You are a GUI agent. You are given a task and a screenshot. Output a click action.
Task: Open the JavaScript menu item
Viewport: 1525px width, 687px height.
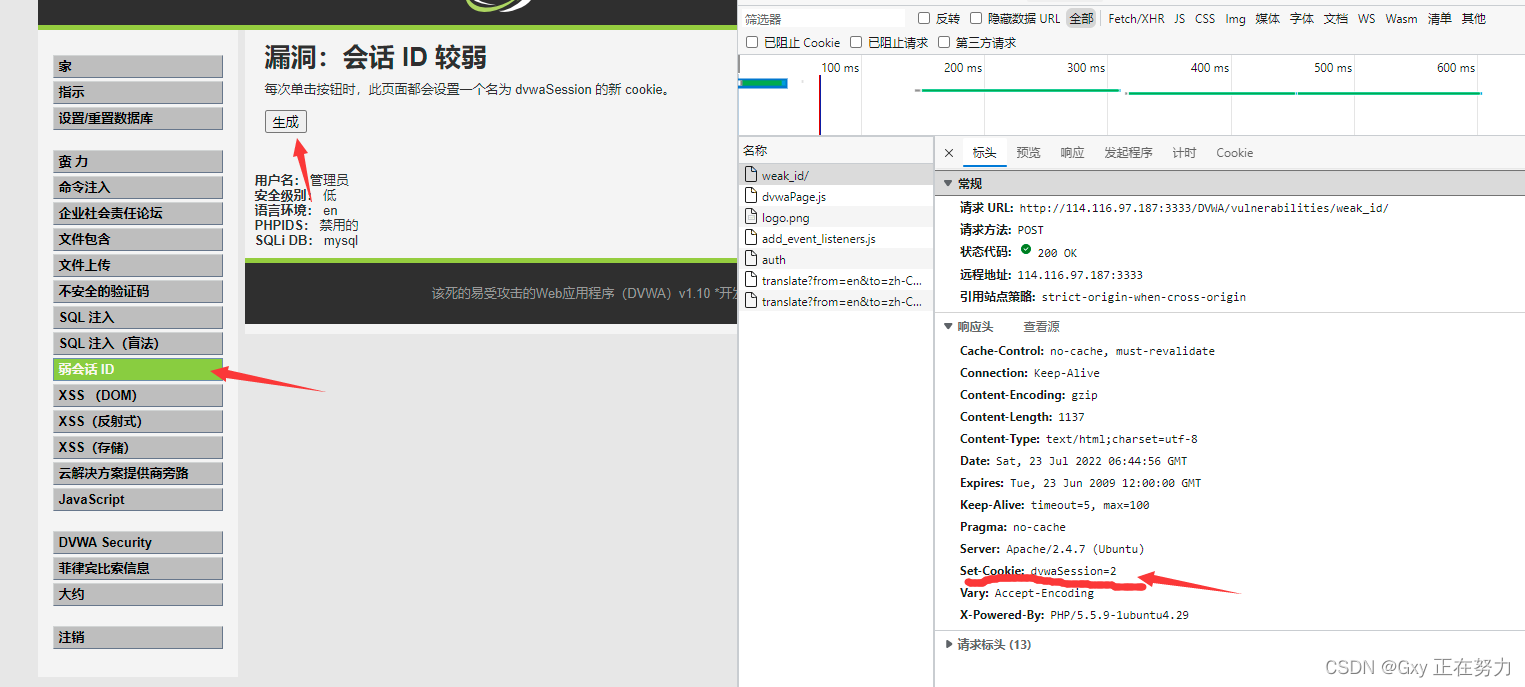pyautogui.click(x=138, y=499)
